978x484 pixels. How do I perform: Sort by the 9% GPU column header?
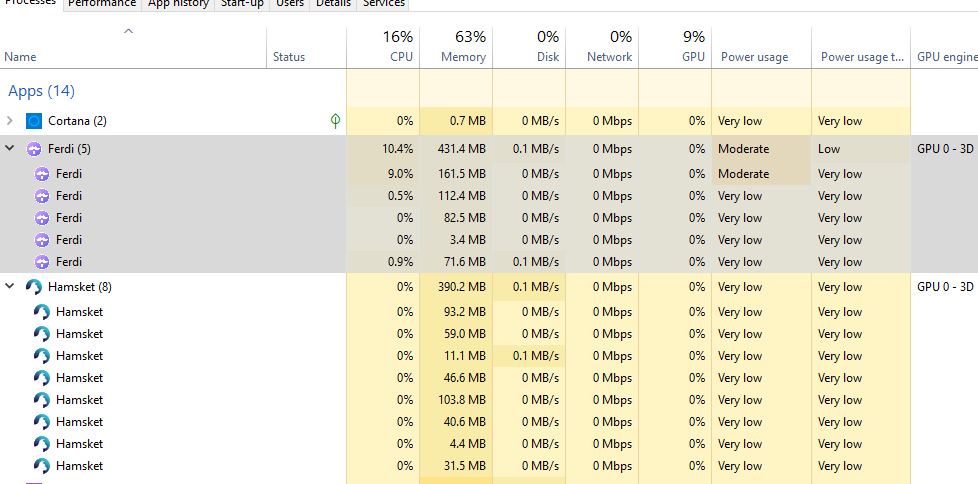[x=675, y=47]
